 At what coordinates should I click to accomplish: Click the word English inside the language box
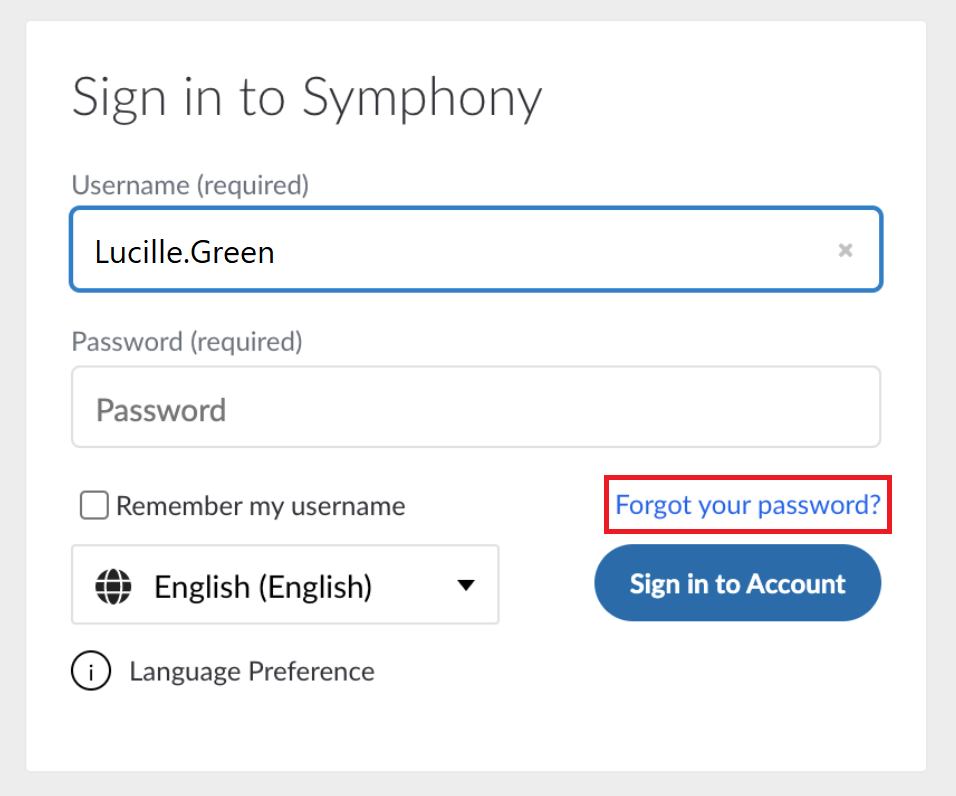coord(202,587)
